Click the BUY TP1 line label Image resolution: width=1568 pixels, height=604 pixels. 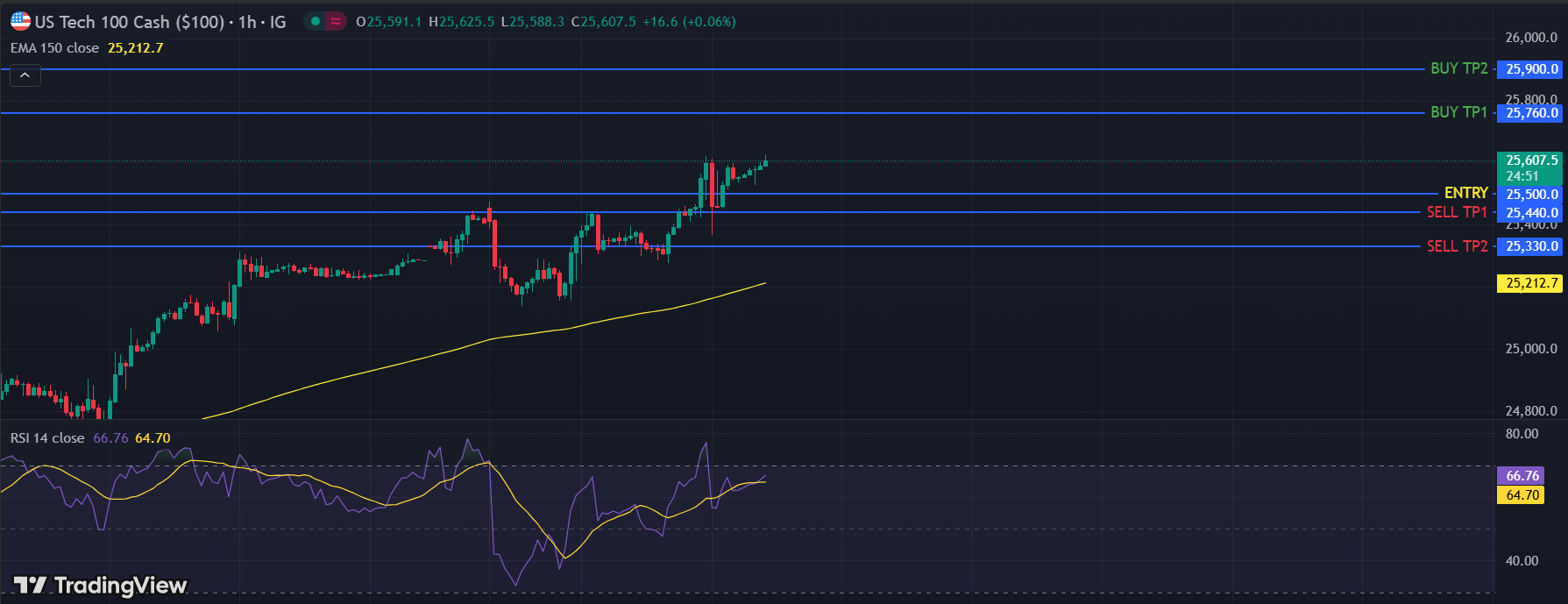(x=1458, y=112)
